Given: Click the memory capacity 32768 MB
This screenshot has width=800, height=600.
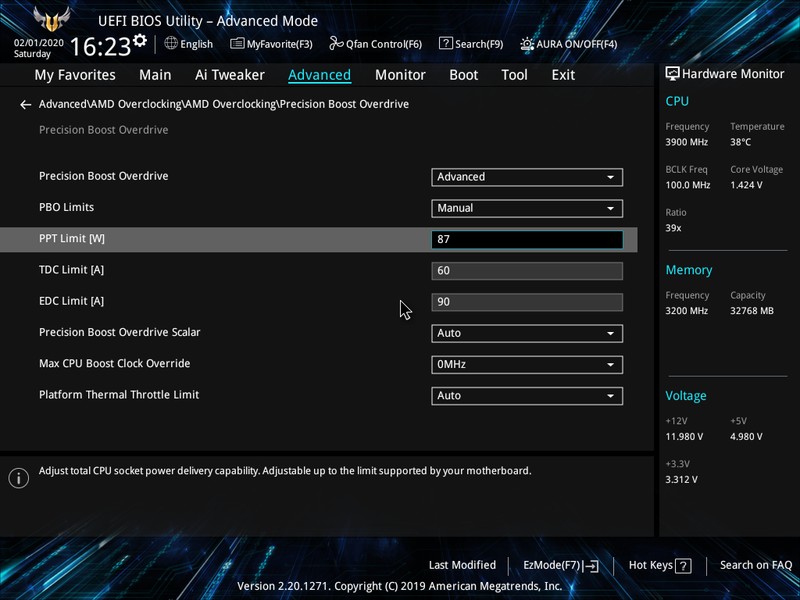Looking at the screenshot, I should pos(752,310).
